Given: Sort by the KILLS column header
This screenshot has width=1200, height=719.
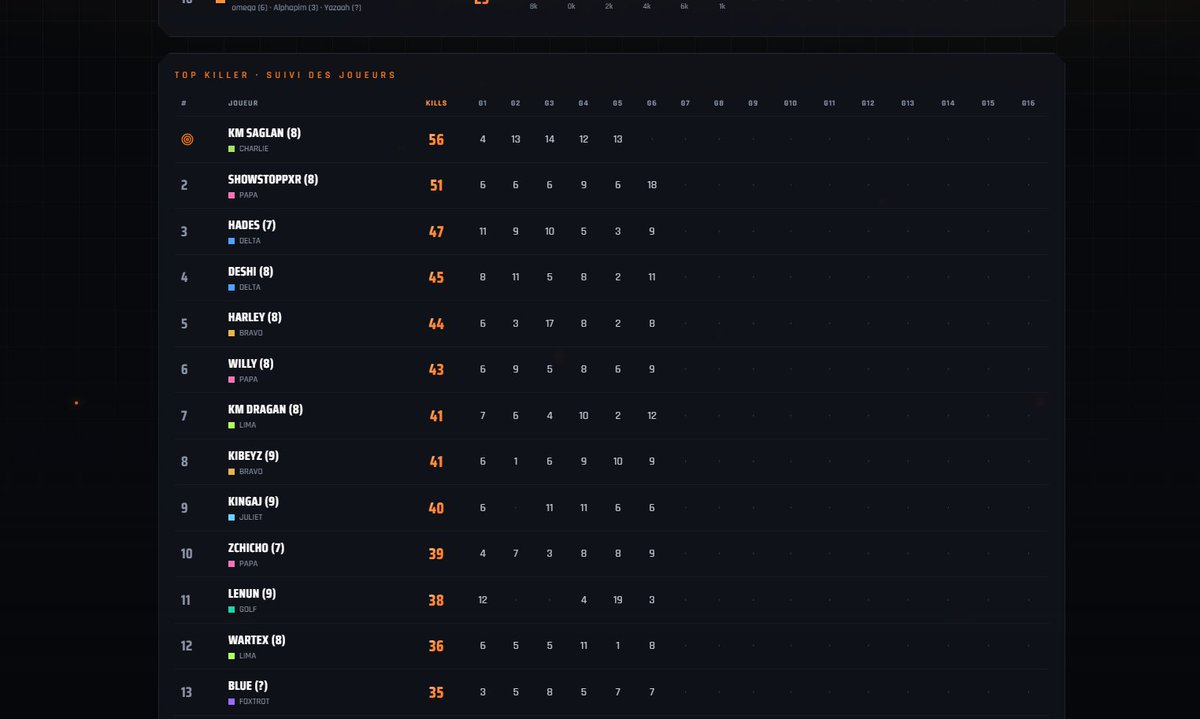Looking at the screenshot, I should (436, 103).
